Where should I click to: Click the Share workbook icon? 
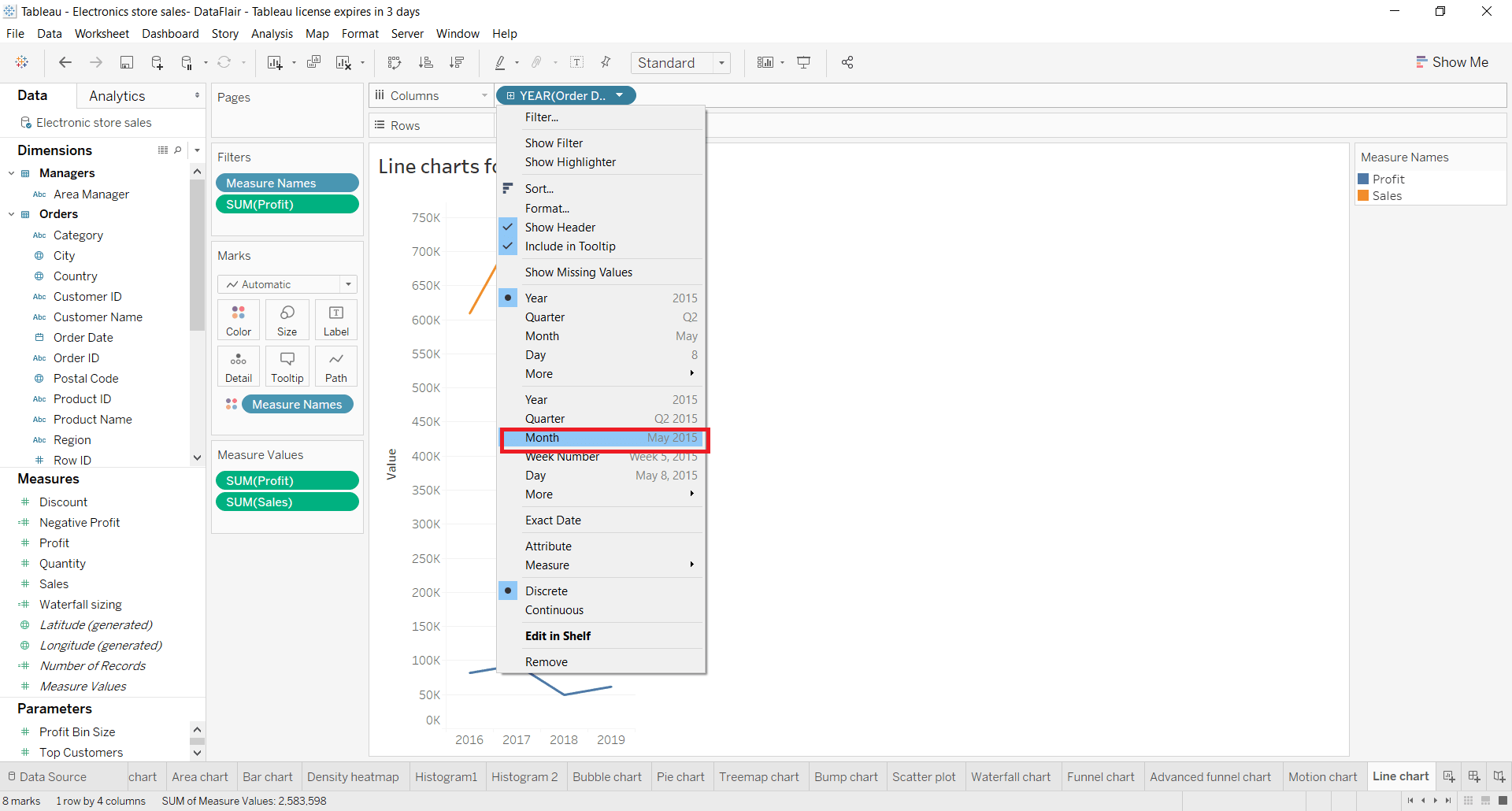[x=847, y=62]
